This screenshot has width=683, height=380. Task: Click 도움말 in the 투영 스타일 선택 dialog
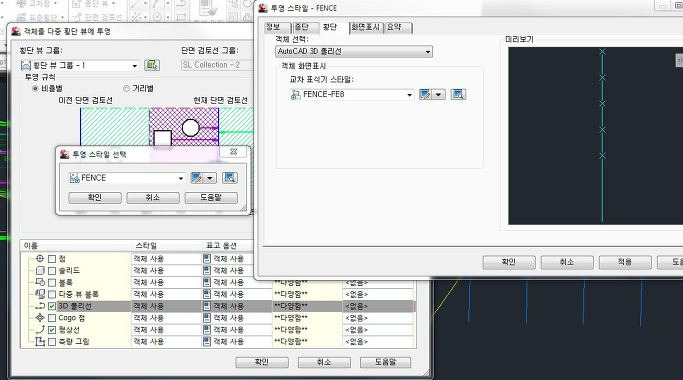point(211,197)
